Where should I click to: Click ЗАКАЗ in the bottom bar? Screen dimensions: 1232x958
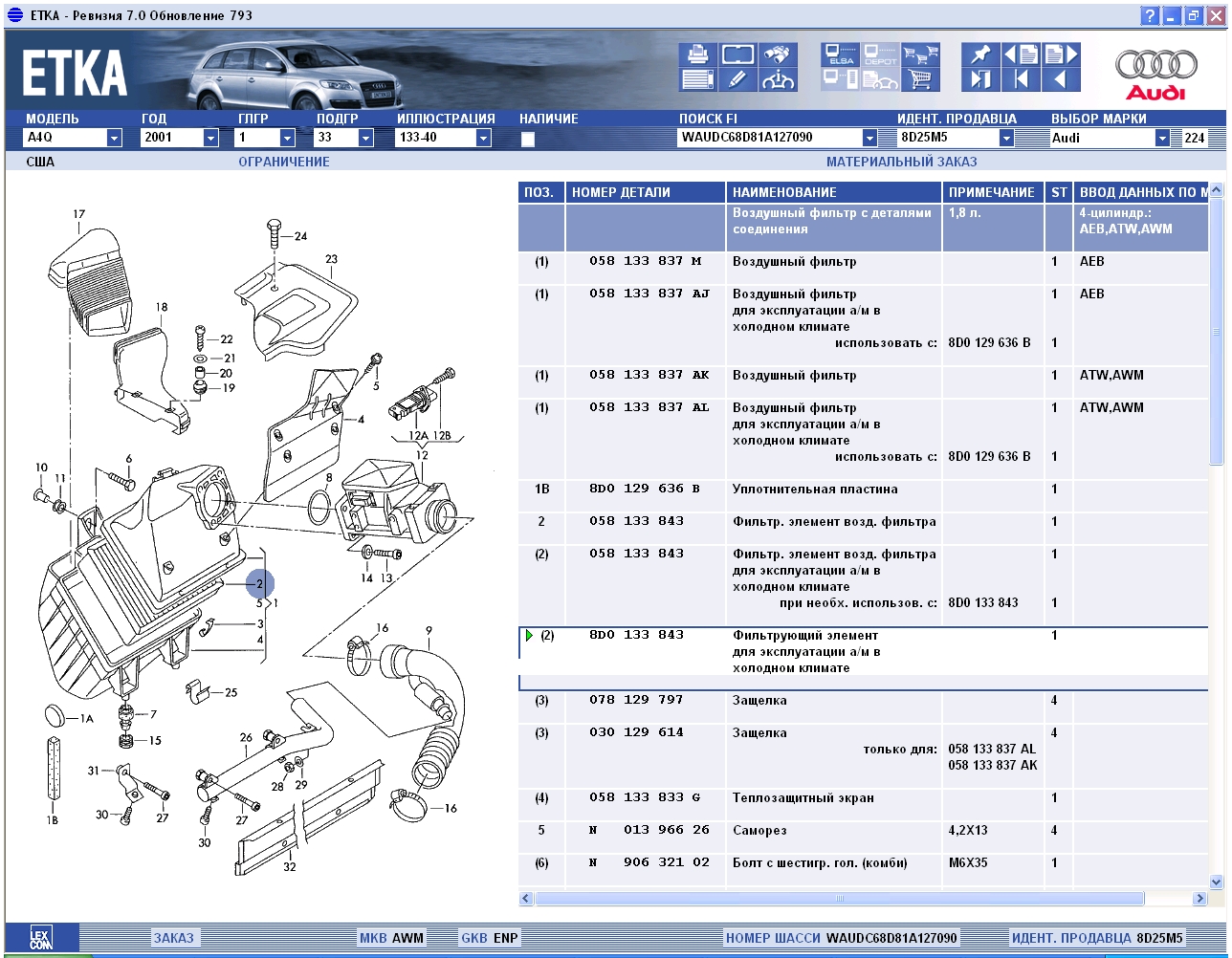[173, 938]
